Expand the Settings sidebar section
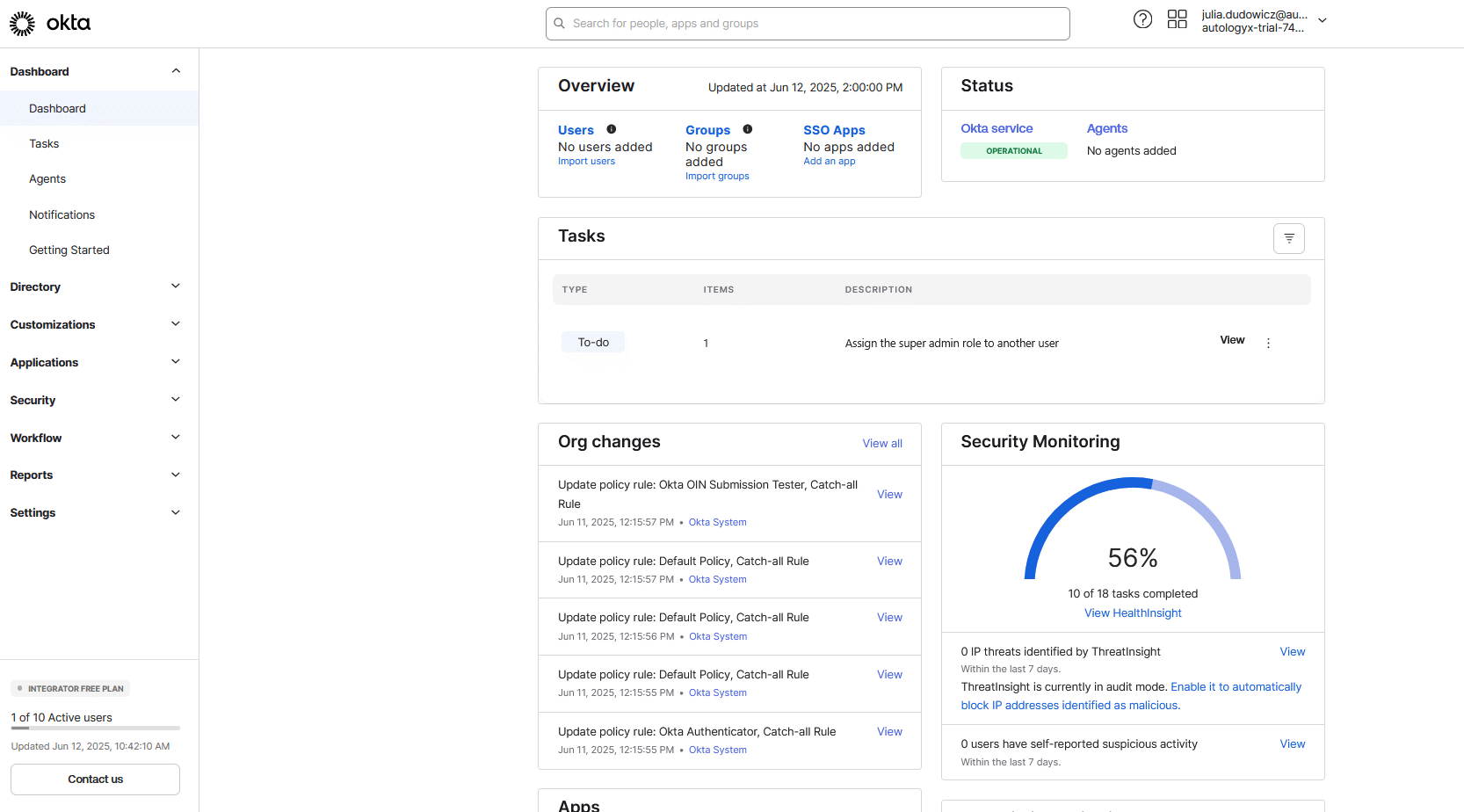Image resolution: width=1464 pixels, height=812 pixels. [176, 513]
